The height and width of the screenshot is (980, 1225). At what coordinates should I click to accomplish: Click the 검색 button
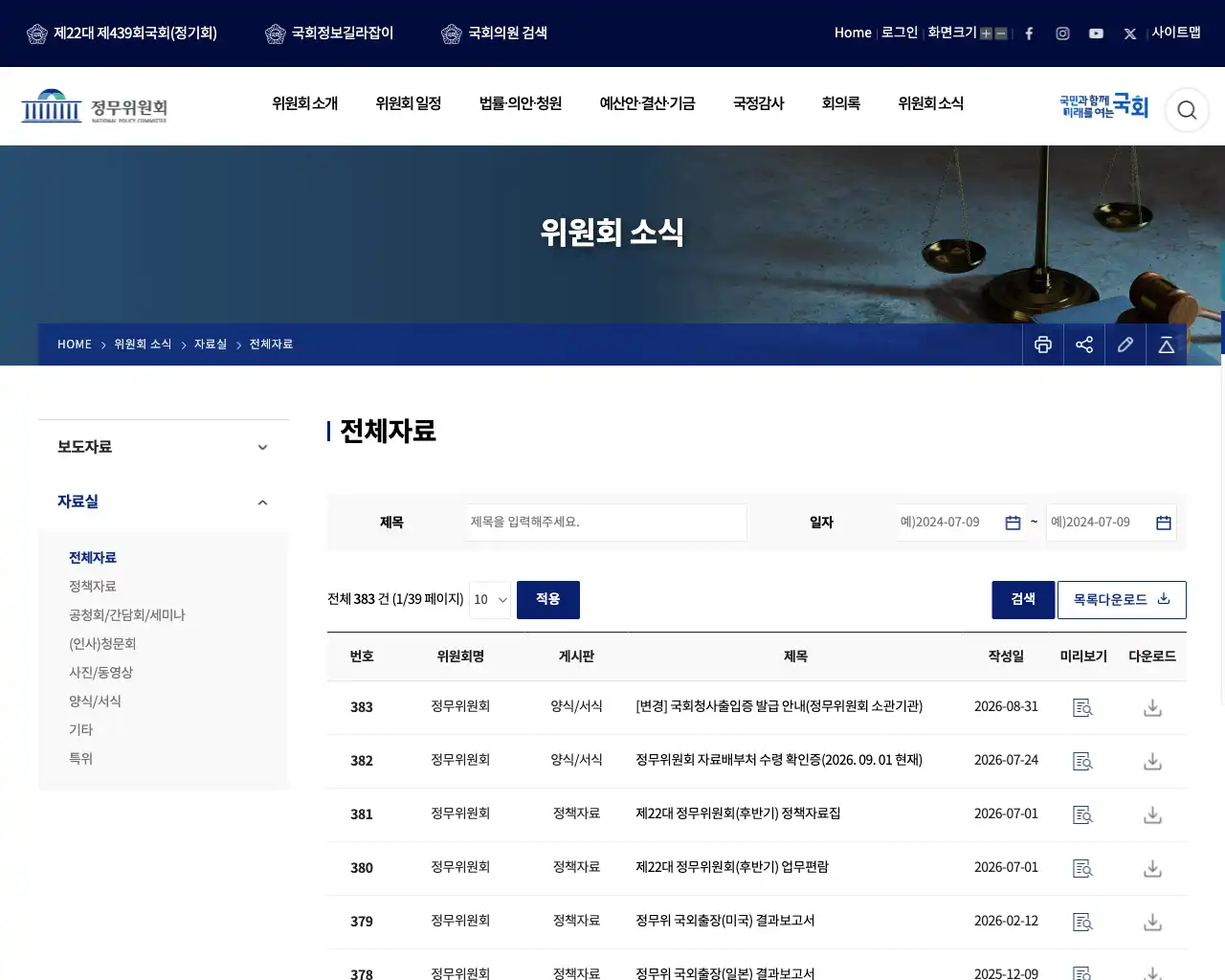[1023, 600]
